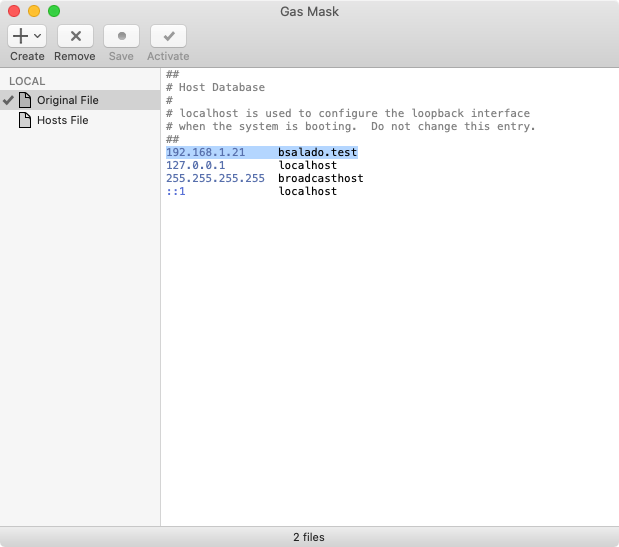Click the Activate checkmark icon

click(168, 36)
